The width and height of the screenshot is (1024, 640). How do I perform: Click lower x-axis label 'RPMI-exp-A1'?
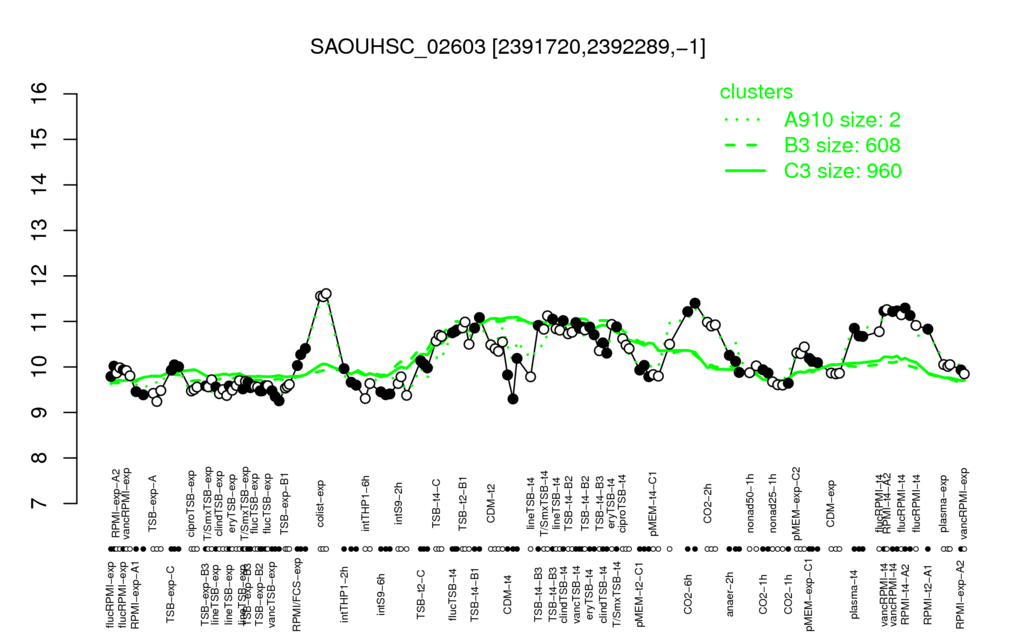point(135,595)
